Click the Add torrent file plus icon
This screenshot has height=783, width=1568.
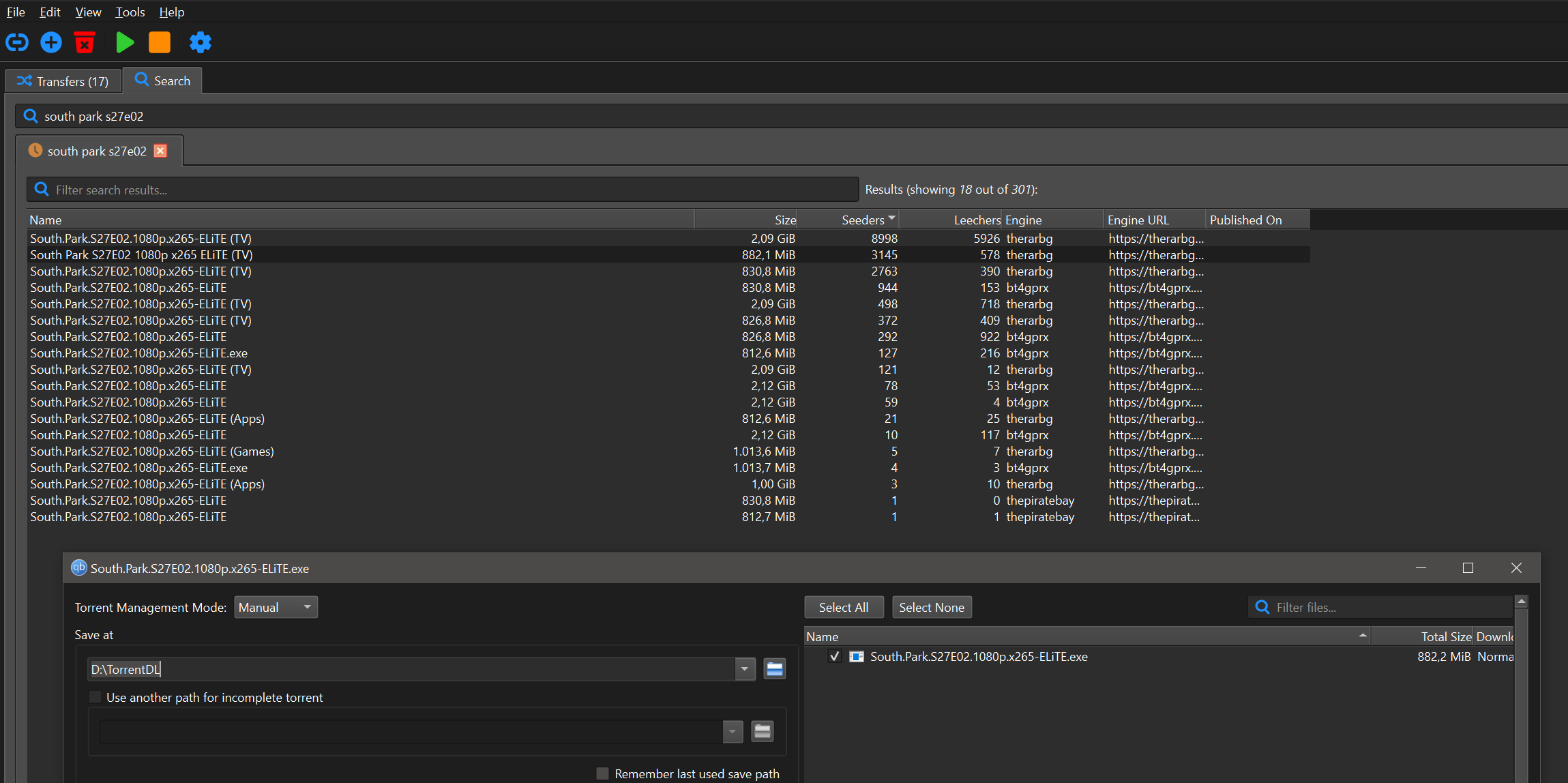[51, 42]
